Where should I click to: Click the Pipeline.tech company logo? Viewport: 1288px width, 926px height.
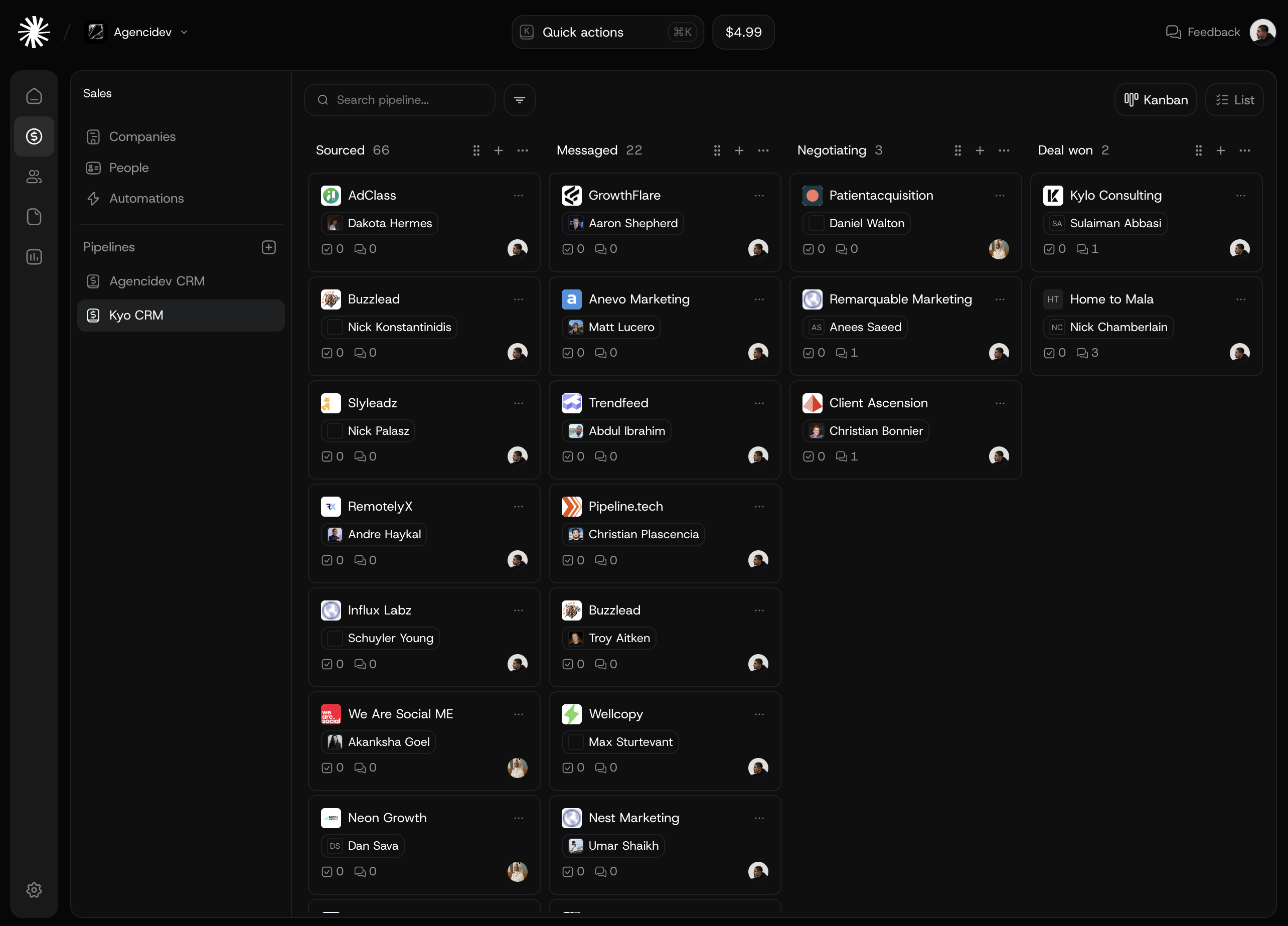[571, 506]
